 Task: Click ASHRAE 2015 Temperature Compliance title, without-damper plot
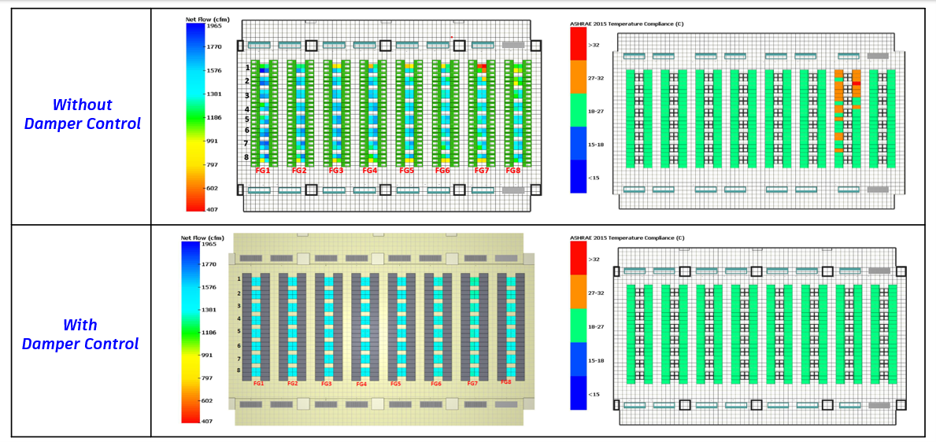pyautogui.click(x=627, y=23)
